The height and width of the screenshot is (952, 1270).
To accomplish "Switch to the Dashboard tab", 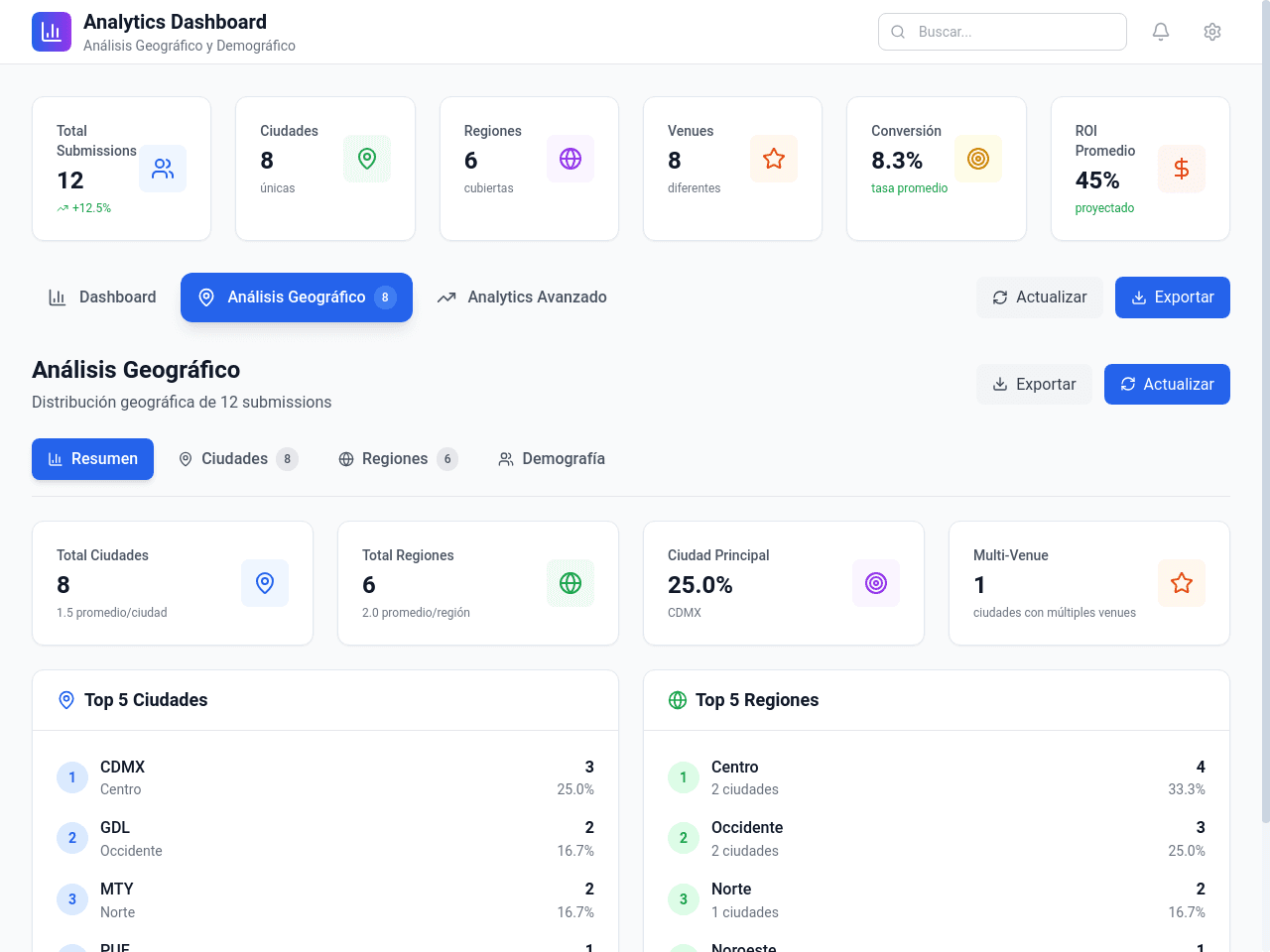I will (x=102, y=297).
